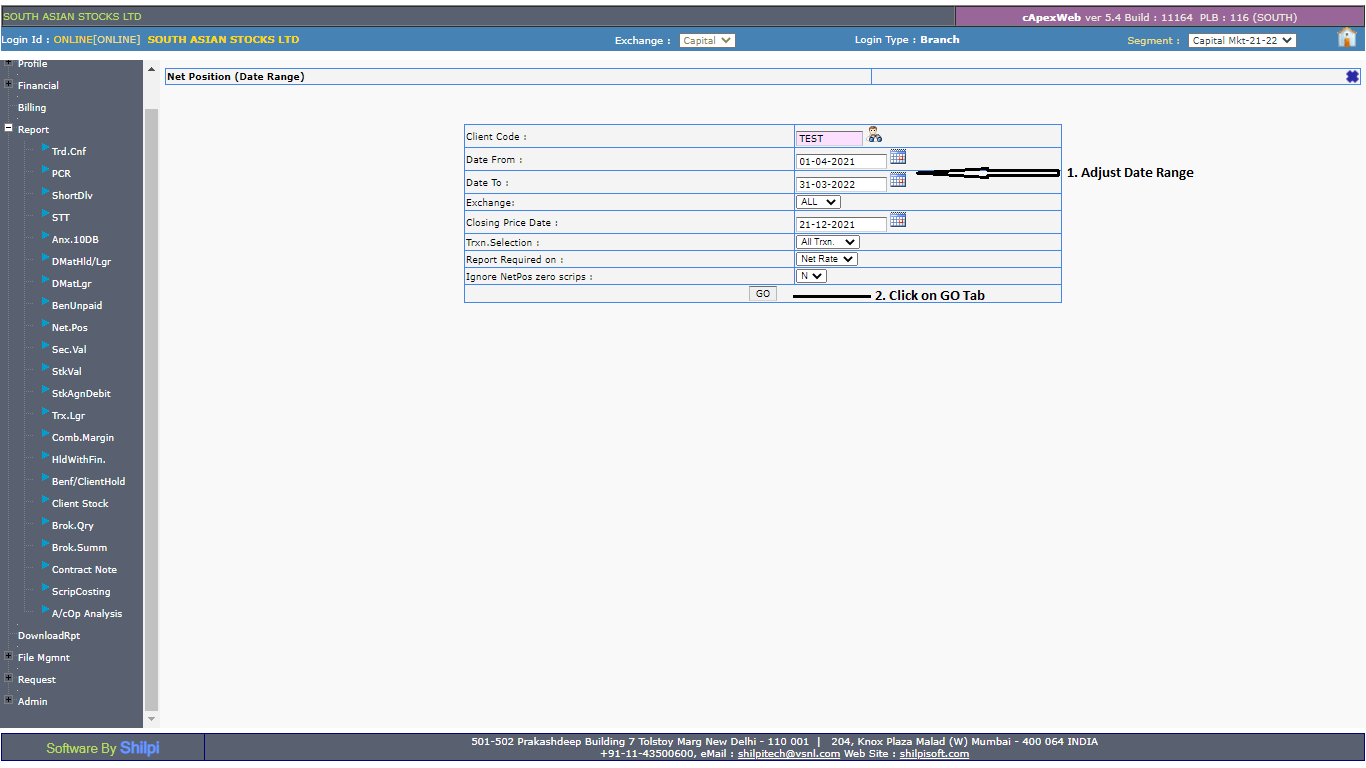
Task: Close the Net Position panel
Action: point(1352,77)
